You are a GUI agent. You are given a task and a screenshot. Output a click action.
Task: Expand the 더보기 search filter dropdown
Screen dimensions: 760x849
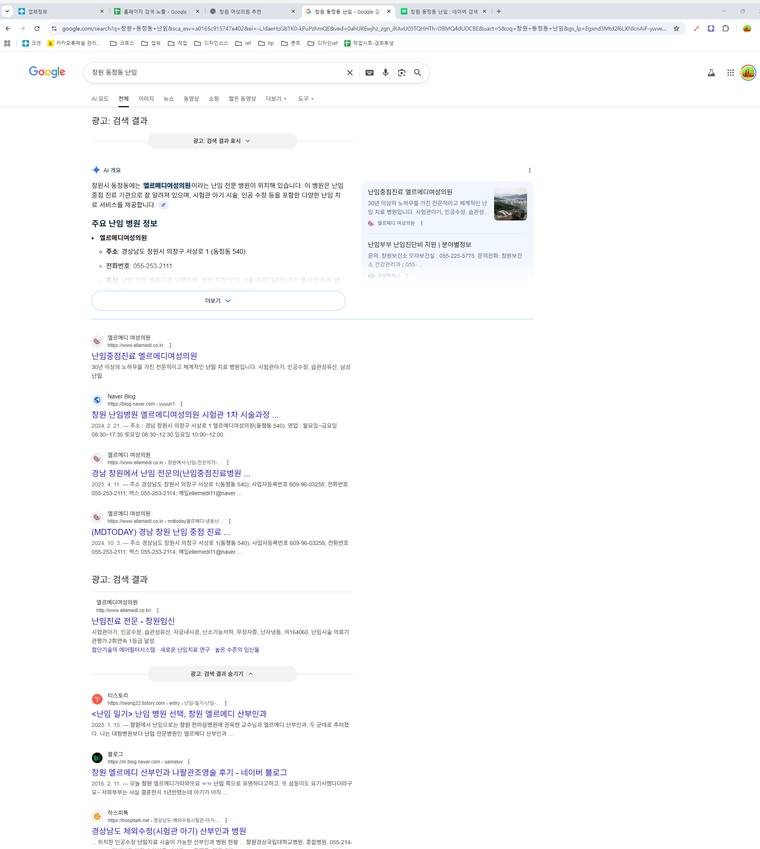pyautogui.click(x=276, y=99)
